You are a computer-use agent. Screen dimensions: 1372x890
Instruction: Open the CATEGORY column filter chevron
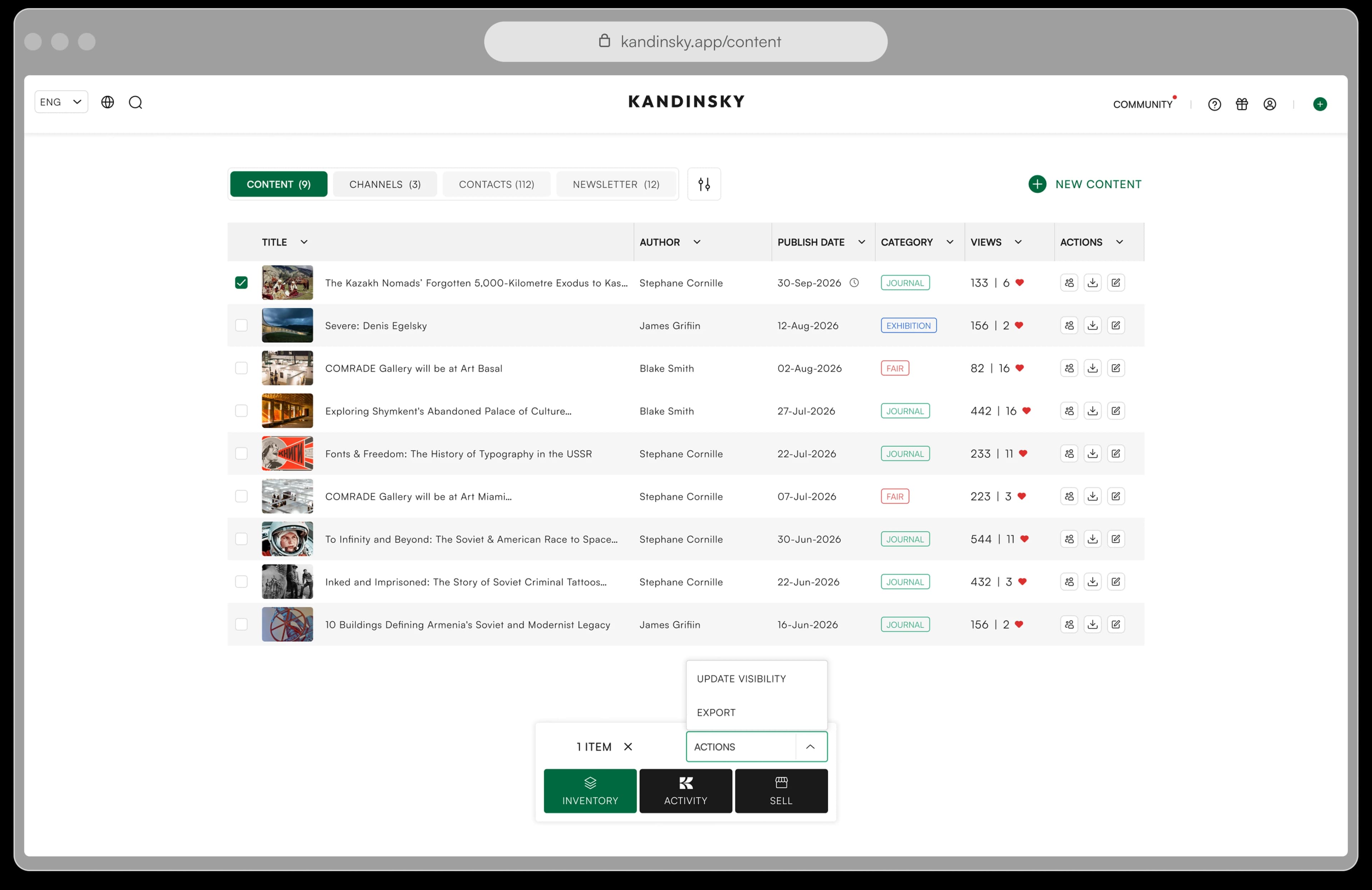[x=949, y=242]
